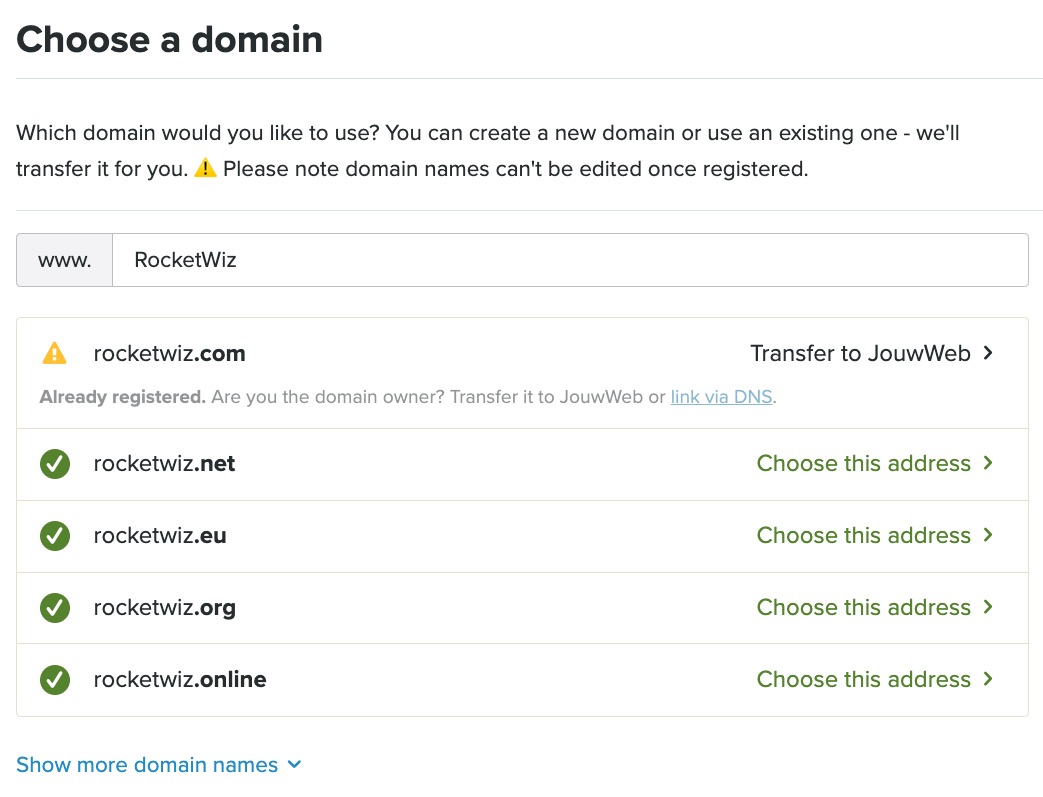Select the rocketwiz.org domain name text
The image size is (1043, 797).
coord(164,608)
